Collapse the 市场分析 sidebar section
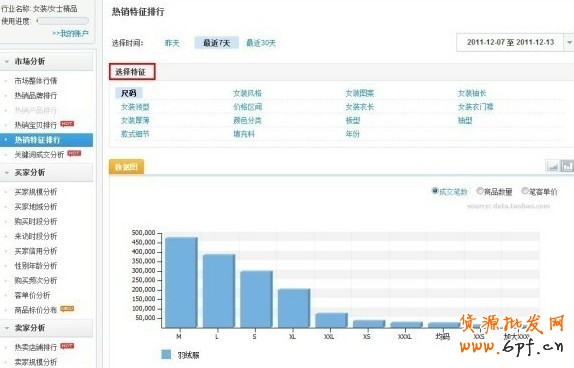574x368 pixels. tap(7, 62)
